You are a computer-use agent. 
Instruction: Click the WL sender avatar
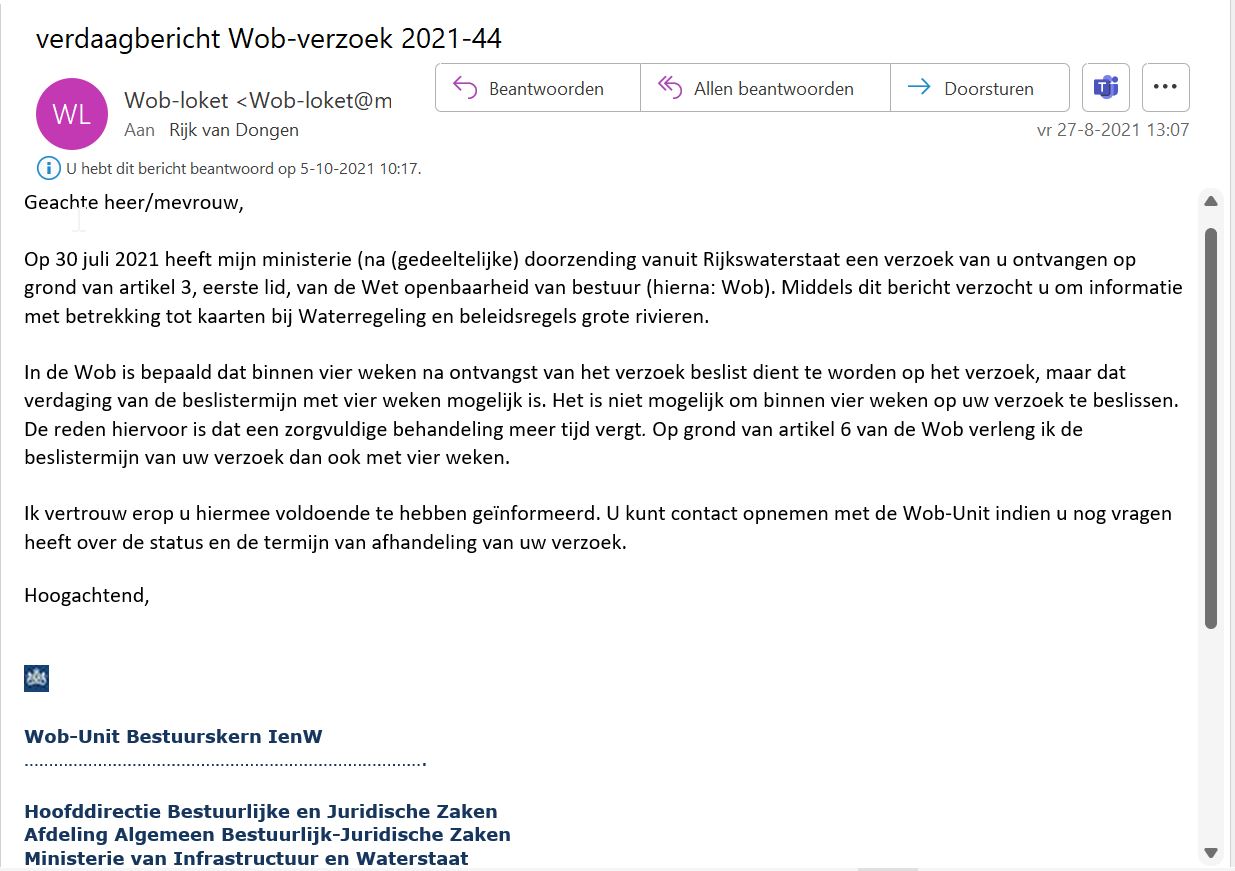pyautogui.click(x=71, y=114)
